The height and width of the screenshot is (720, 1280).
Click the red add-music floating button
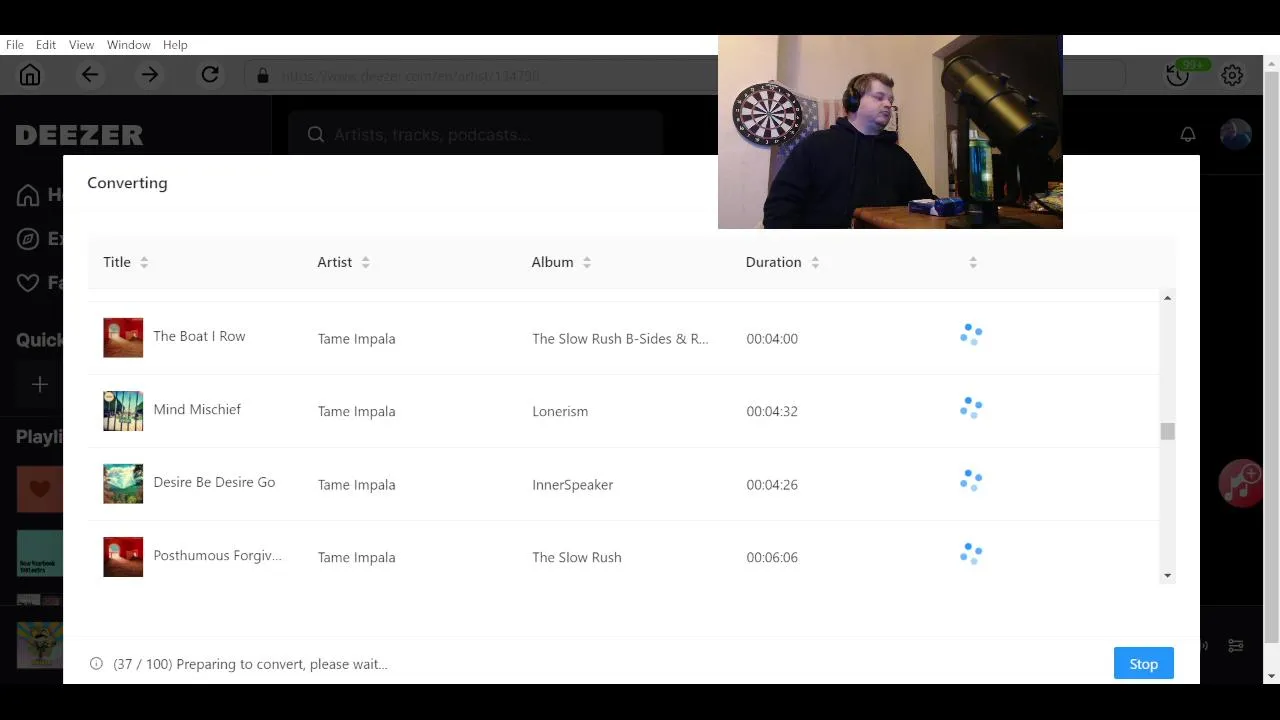(x=1240, y=484)
